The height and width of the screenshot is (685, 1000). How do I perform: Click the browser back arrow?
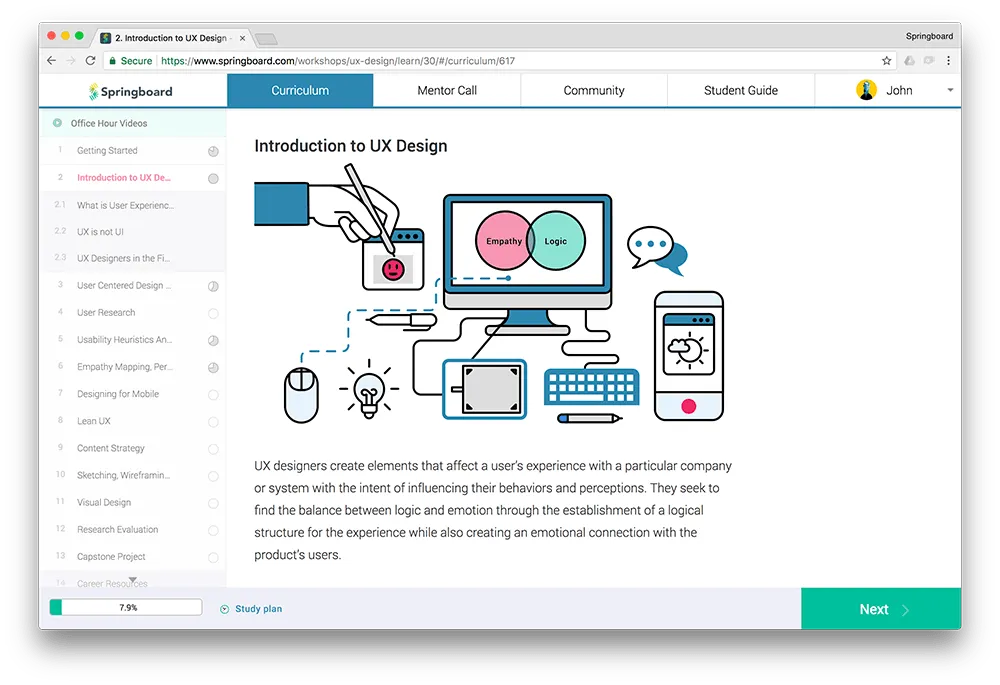click(52, 61)
